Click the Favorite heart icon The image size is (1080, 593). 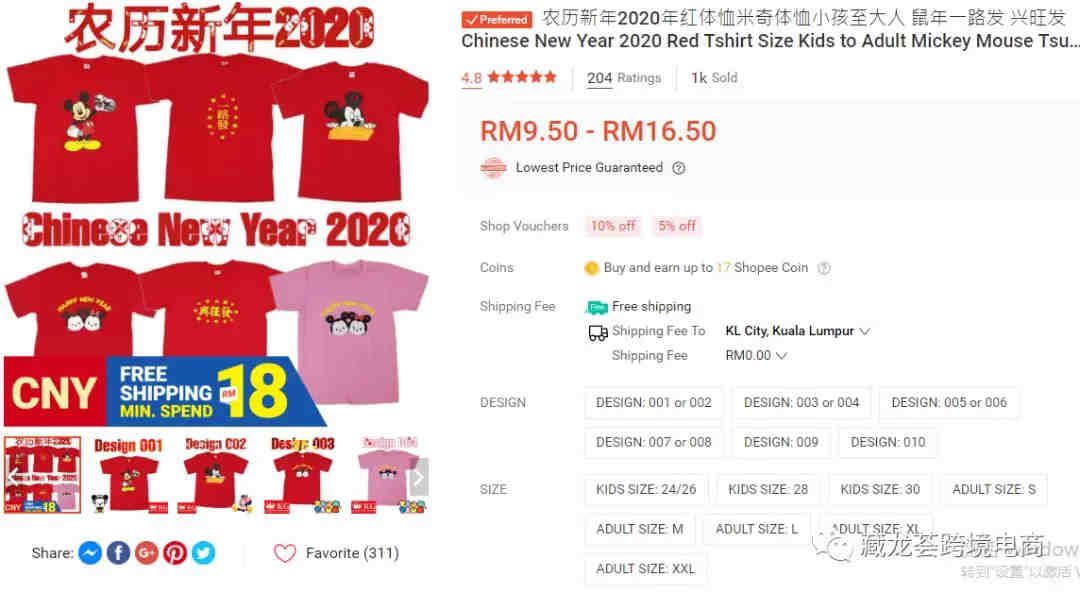284,553
